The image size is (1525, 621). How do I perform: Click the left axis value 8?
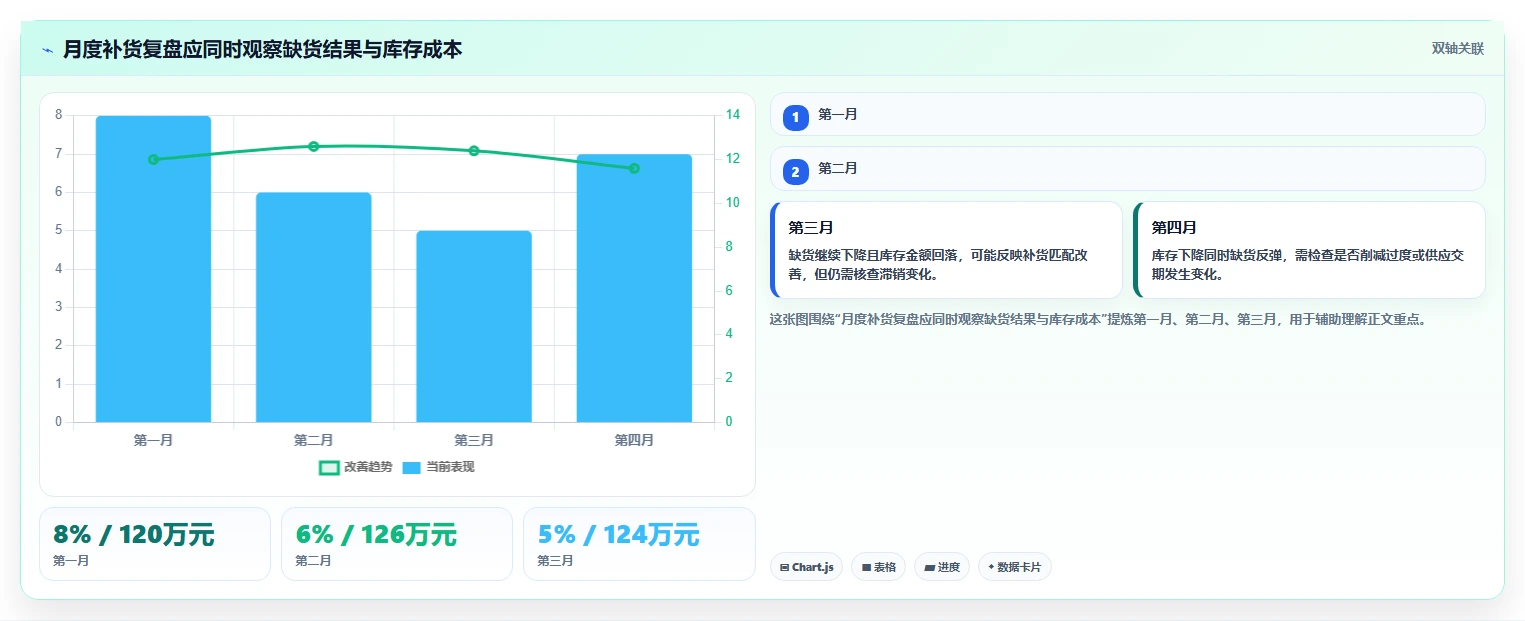pyautogui.click(x=58, y=115)
